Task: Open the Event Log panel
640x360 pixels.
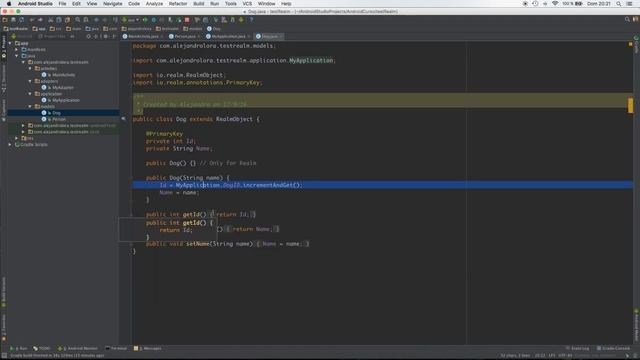Action: tap(577, 348)
